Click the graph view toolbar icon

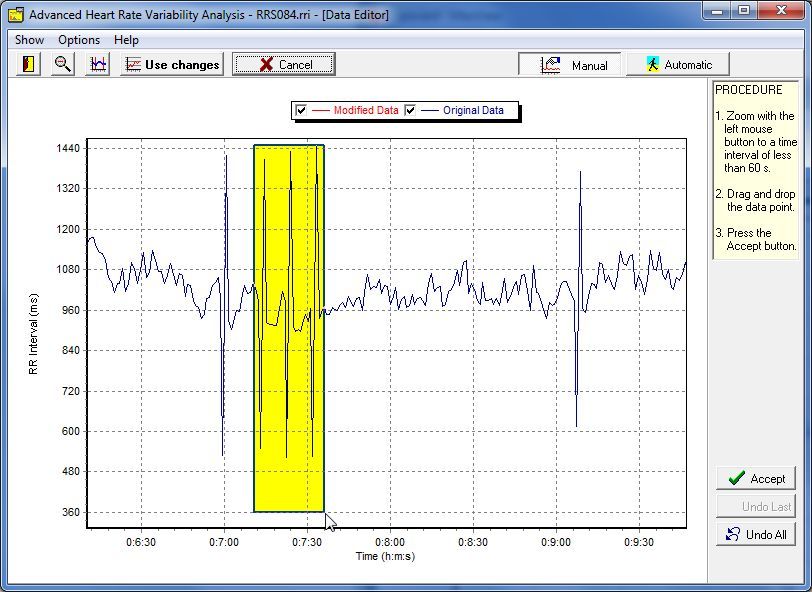(x=97, y=64)
